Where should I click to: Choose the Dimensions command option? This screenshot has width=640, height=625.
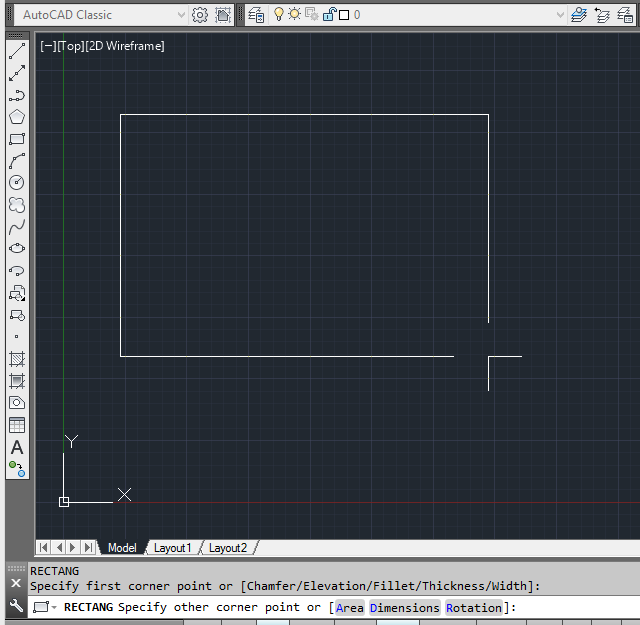(x=404, y=608)
